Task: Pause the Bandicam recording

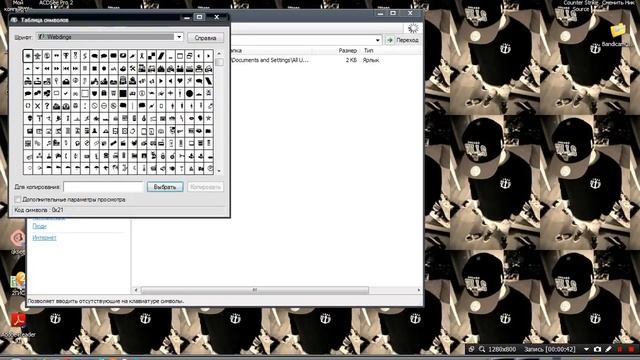Action: 620,349
